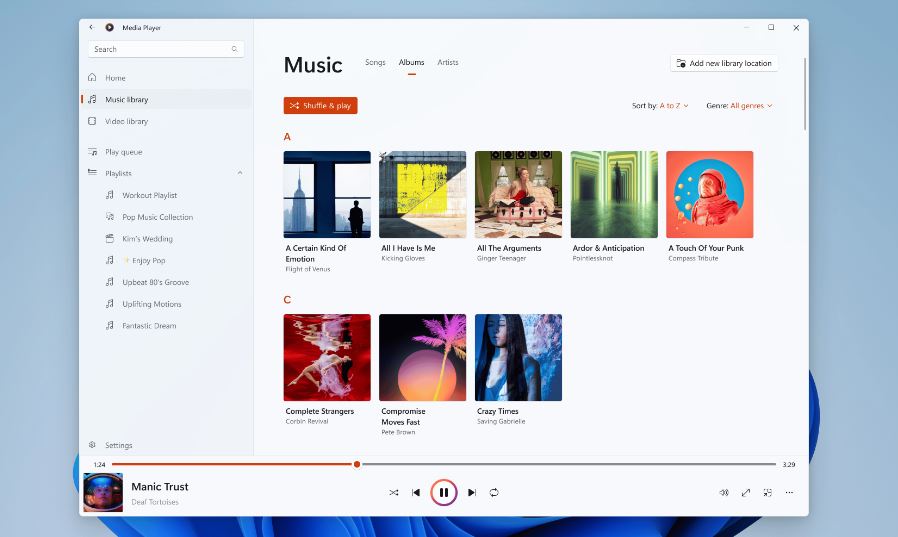The width and height of the screenshot is (898, 537).
Task: Click the vertical scrollbar of album list
Action: 805,94
